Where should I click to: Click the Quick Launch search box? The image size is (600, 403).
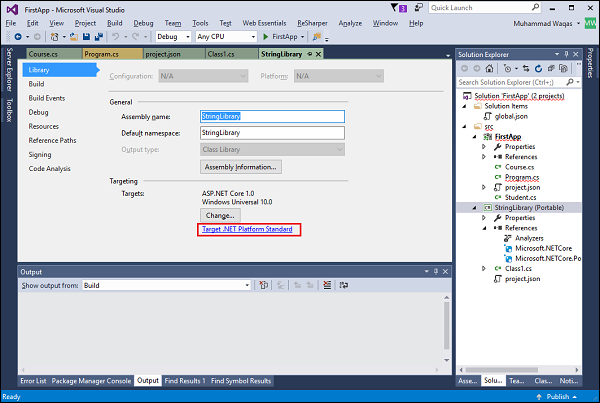[484, 8]
